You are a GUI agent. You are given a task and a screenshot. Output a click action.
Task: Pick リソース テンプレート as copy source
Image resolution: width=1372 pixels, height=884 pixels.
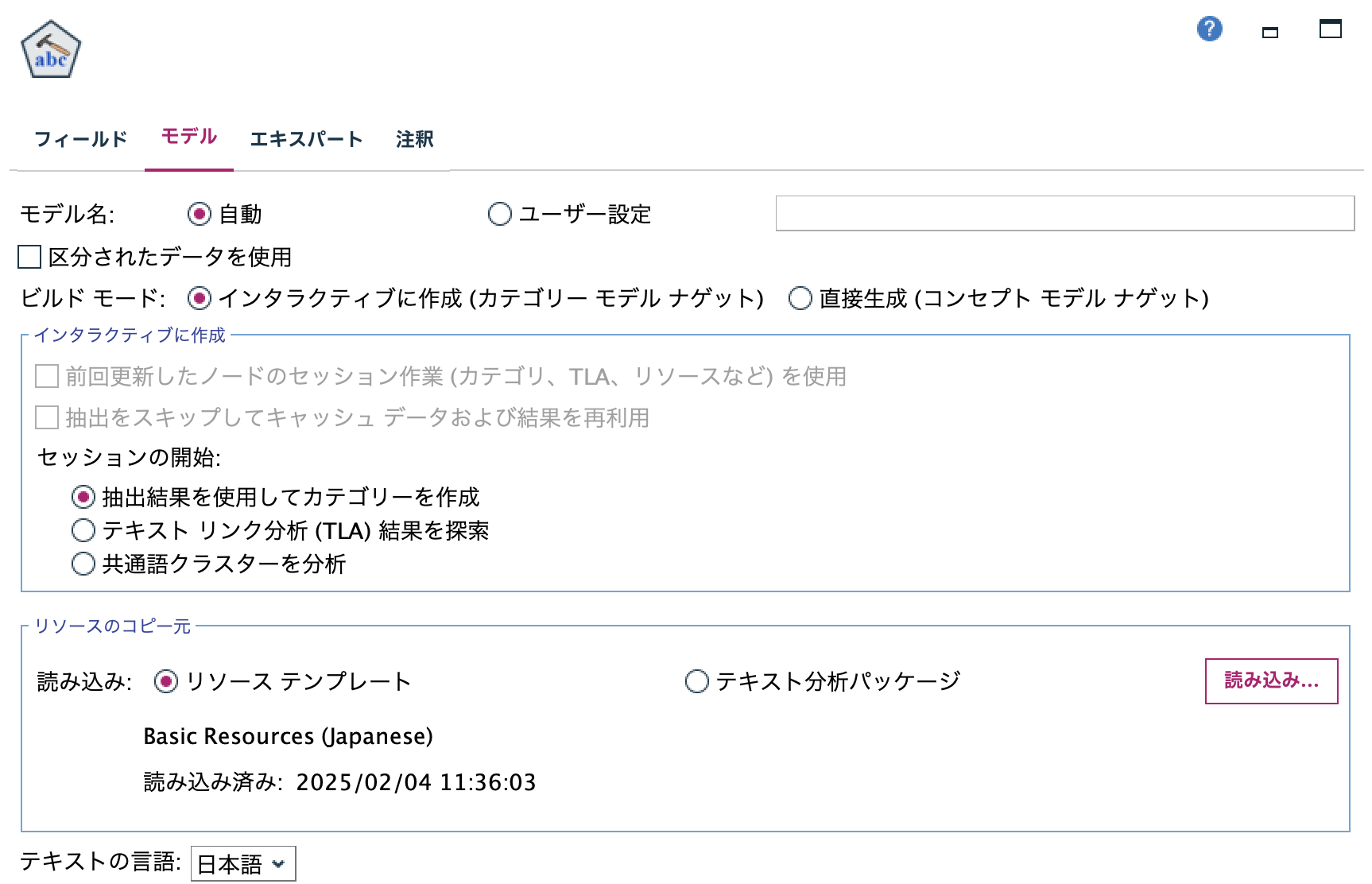click(165, 680)
